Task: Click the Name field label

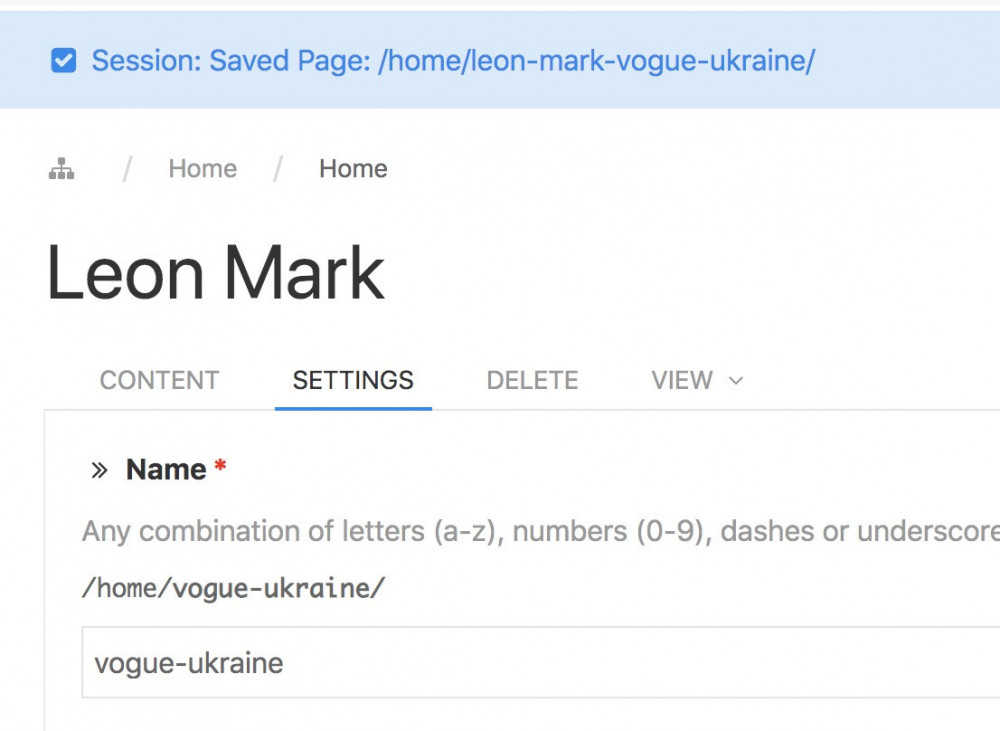Action: (166, 470)
